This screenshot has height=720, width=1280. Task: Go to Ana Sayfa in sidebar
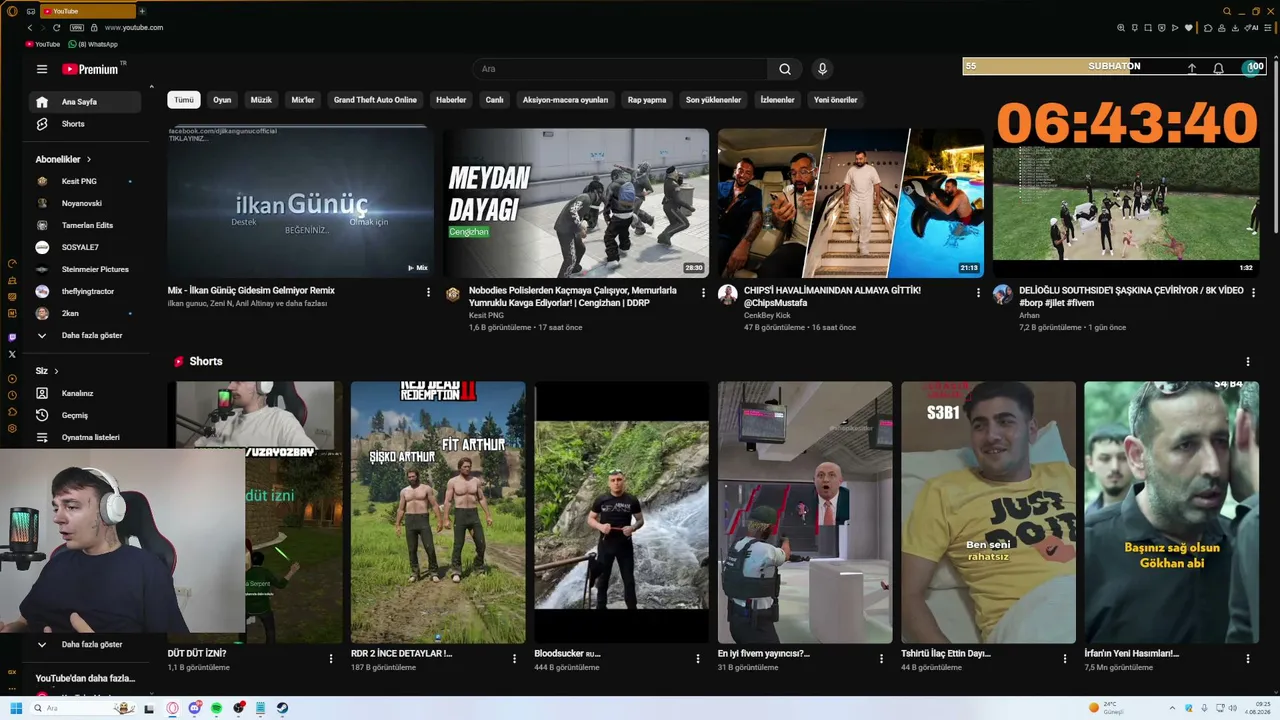(85, 102)
